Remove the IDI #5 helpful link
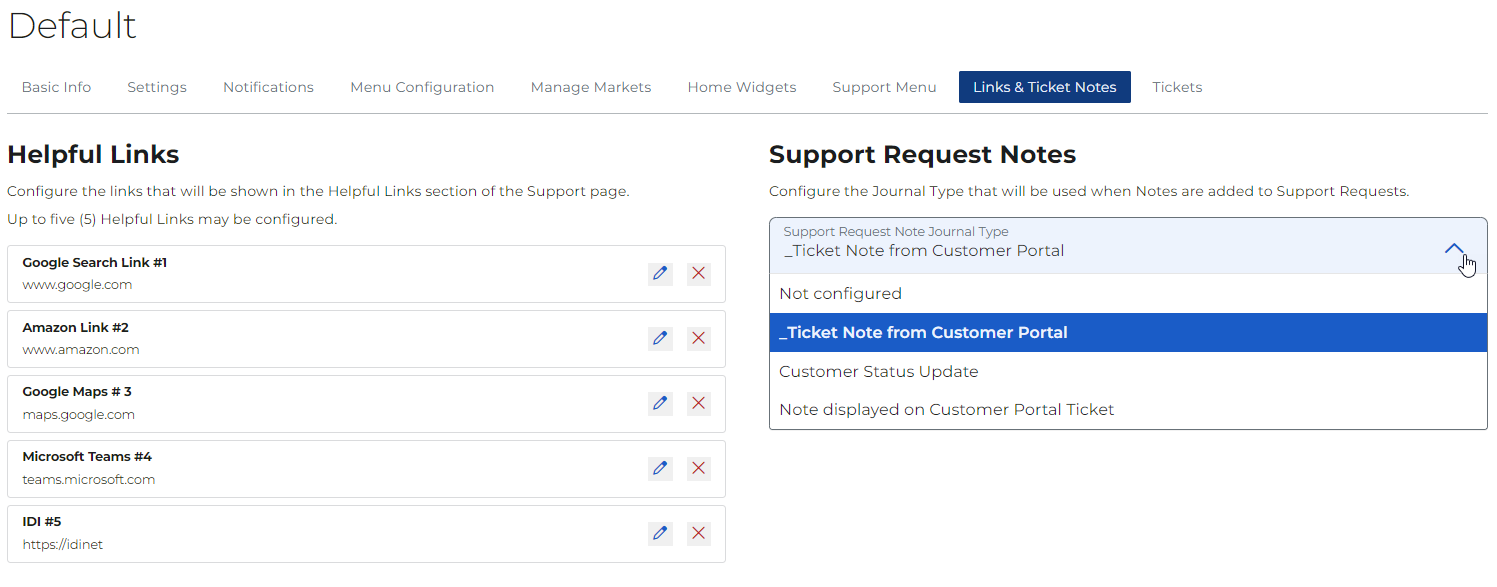This screenshot has height=587, width=1497. point(699,533)
